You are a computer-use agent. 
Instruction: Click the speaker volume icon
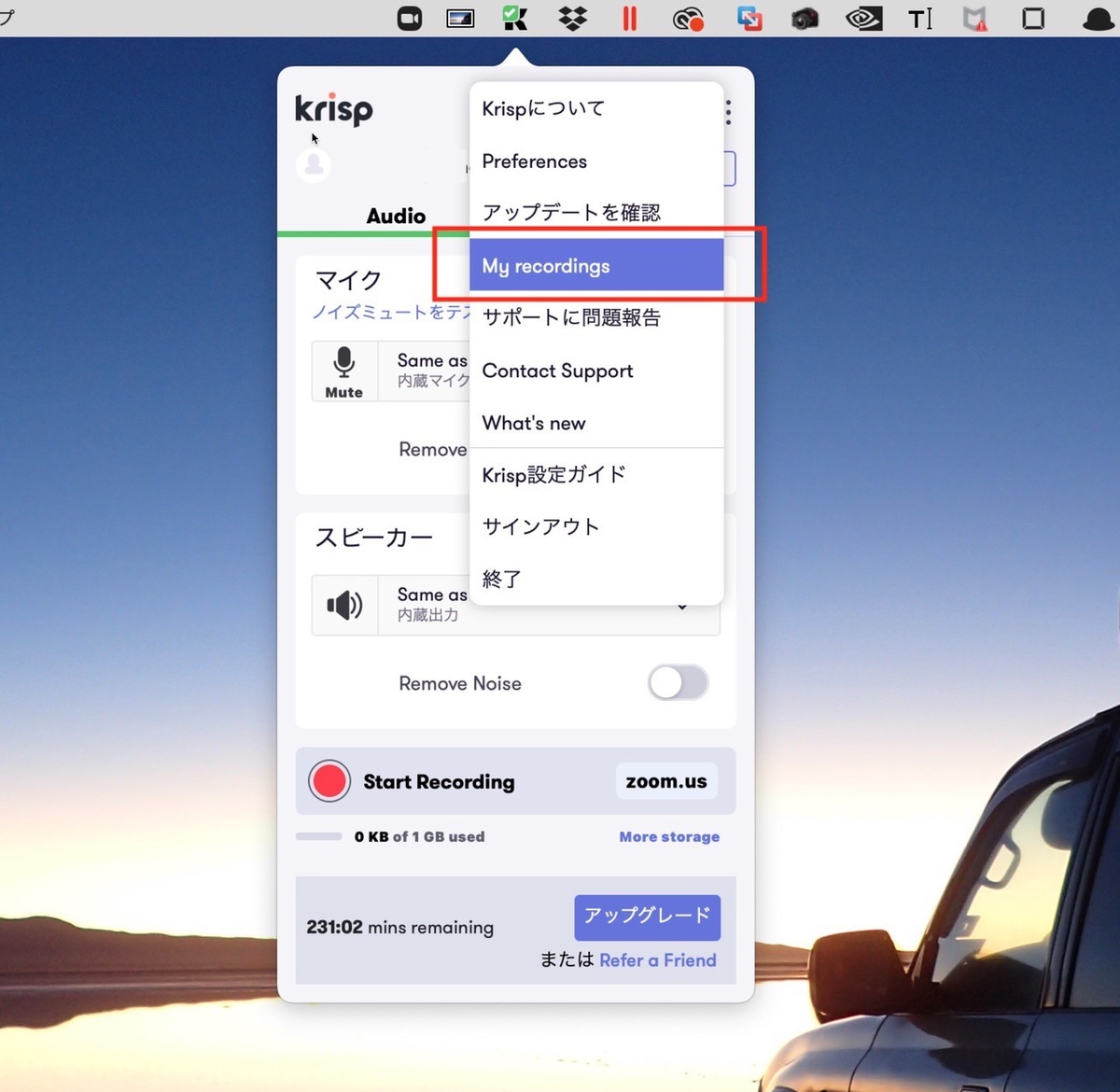click(x=344, y=606)
